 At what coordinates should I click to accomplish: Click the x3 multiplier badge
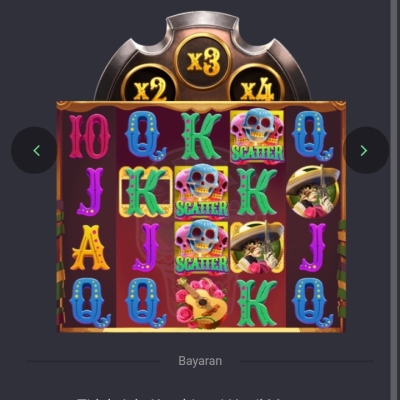pyautogui.click(x=203, y=62)
